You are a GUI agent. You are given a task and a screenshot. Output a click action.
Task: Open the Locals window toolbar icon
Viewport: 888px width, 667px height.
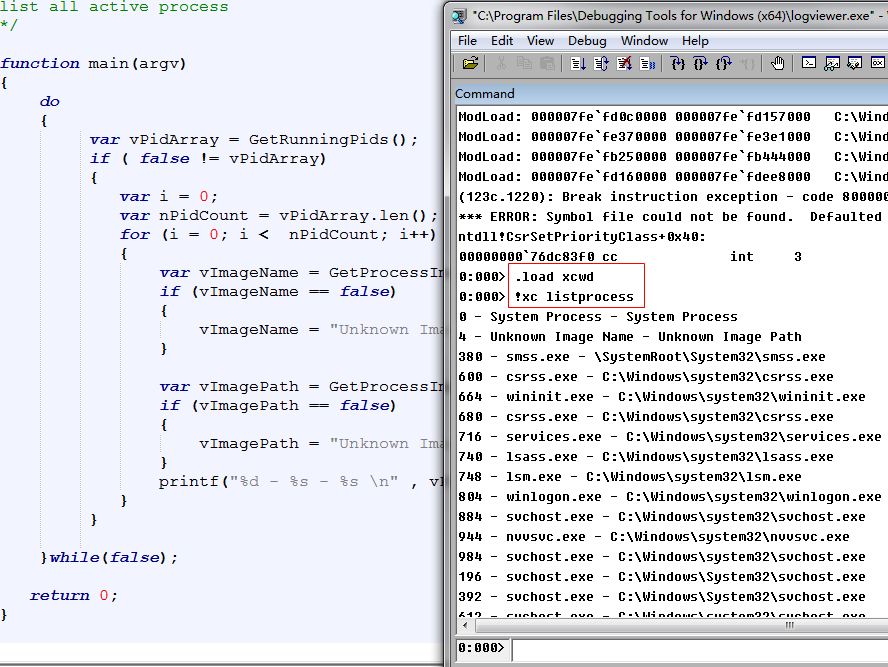[855, 63]
